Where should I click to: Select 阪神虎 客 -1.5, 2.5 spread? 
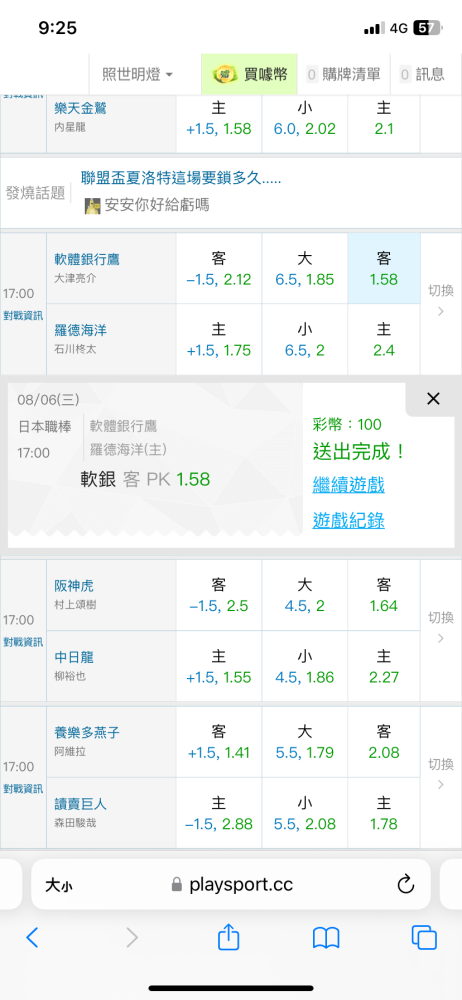point(219,595)
